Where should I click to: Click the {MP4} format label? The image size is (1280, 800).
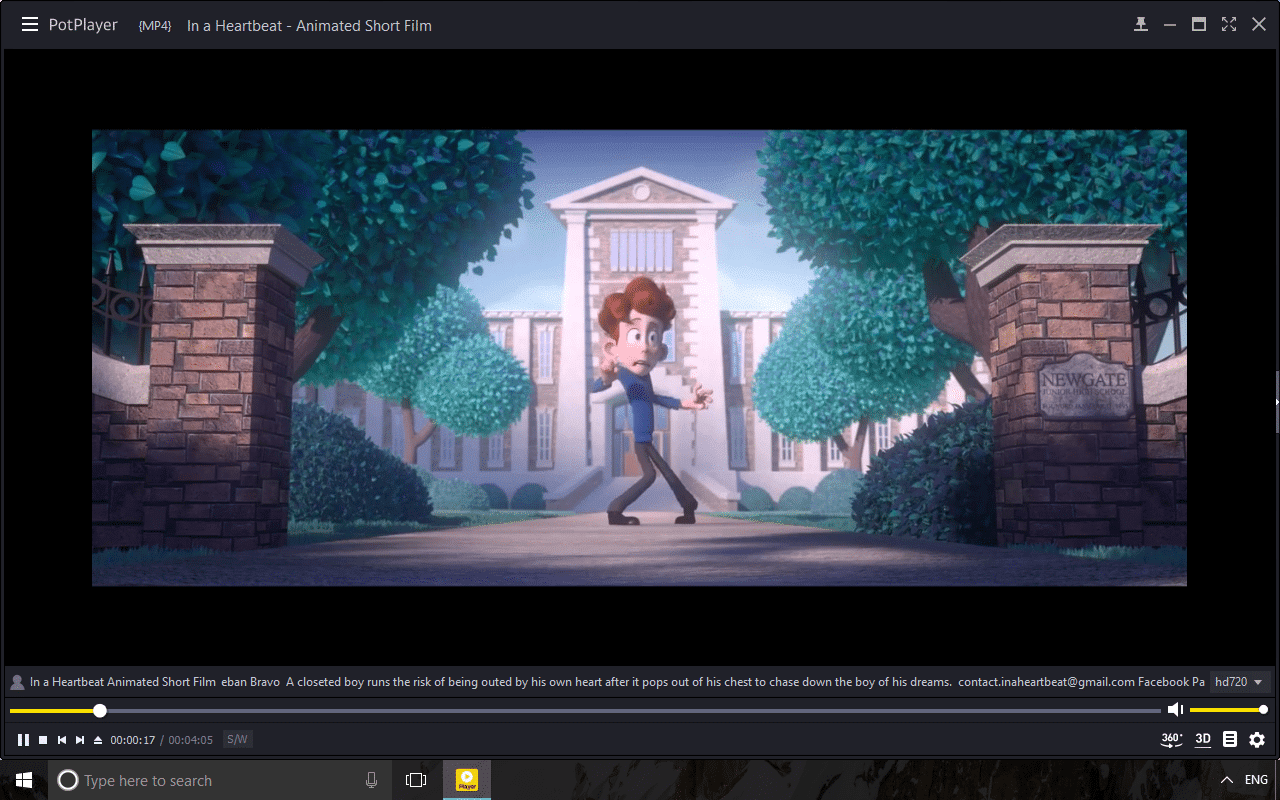(x=155, y=26)
